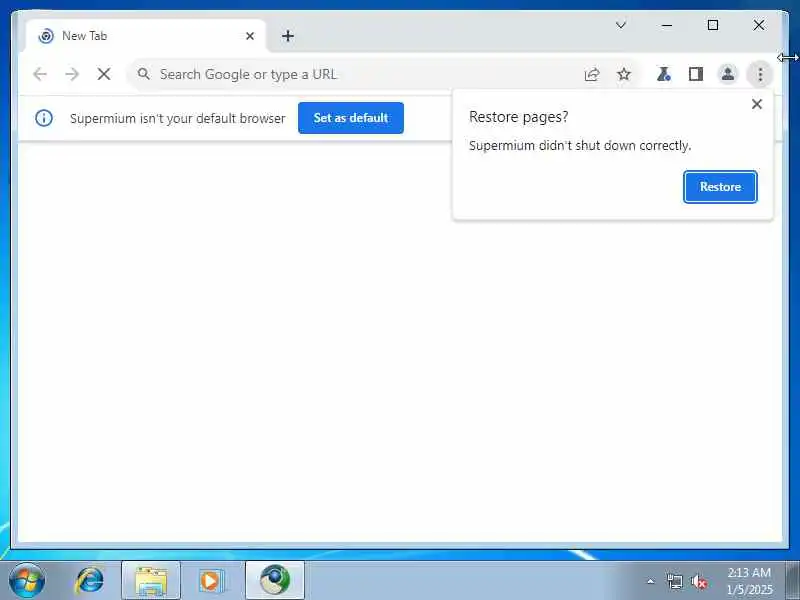
Task: Open the experiments flask icon
Action: (663, 74)
